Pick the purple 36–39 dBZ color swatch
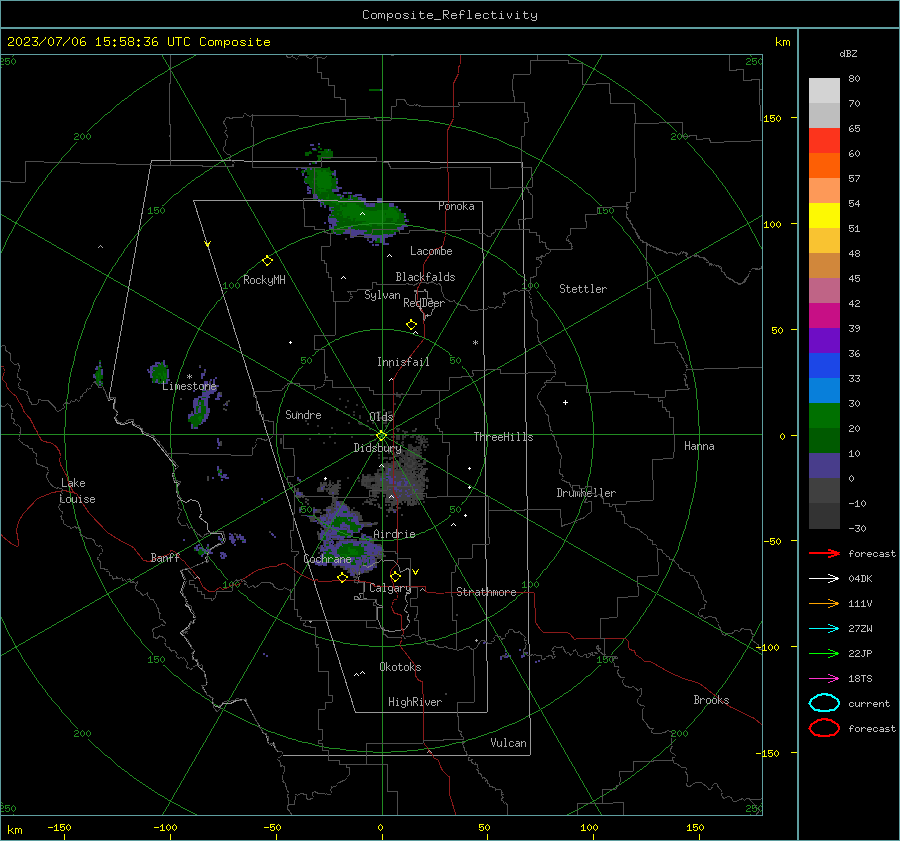Viewport: 900px width, 841px height. [824, 341]
